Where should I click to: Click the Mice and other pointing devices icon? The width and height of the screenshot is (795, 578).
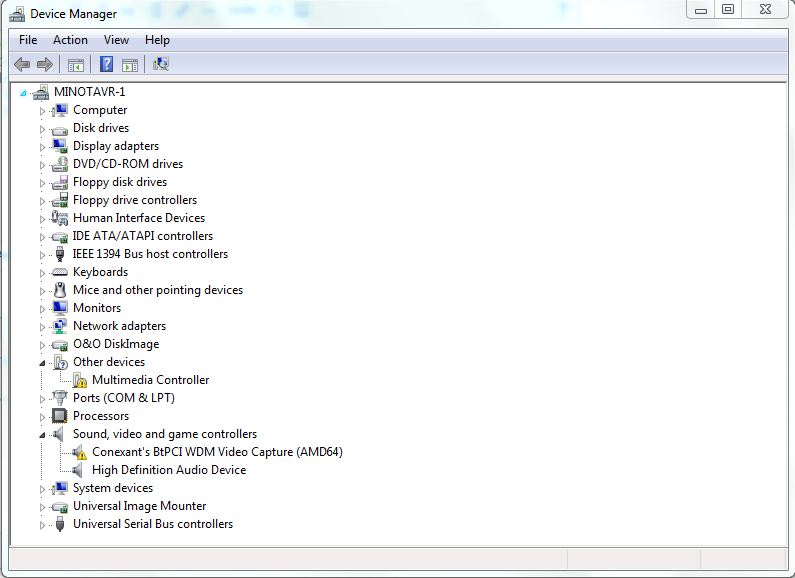click(60, 290)
